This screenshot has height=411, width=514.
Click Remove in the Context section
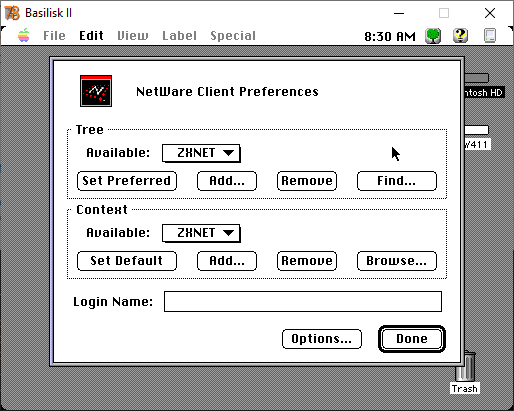(307, 261)
